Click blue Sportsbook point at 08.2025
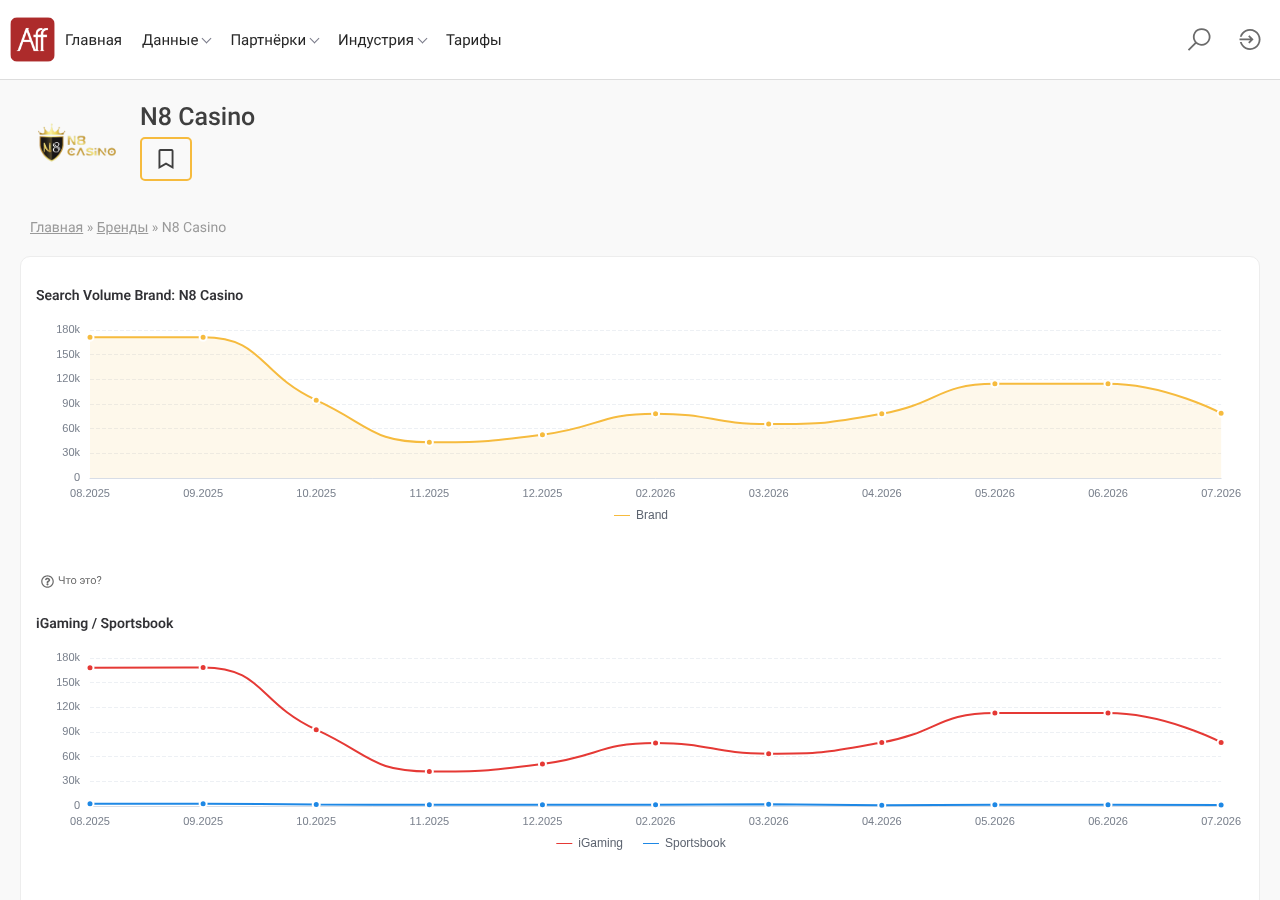 [x=90, y=803]
